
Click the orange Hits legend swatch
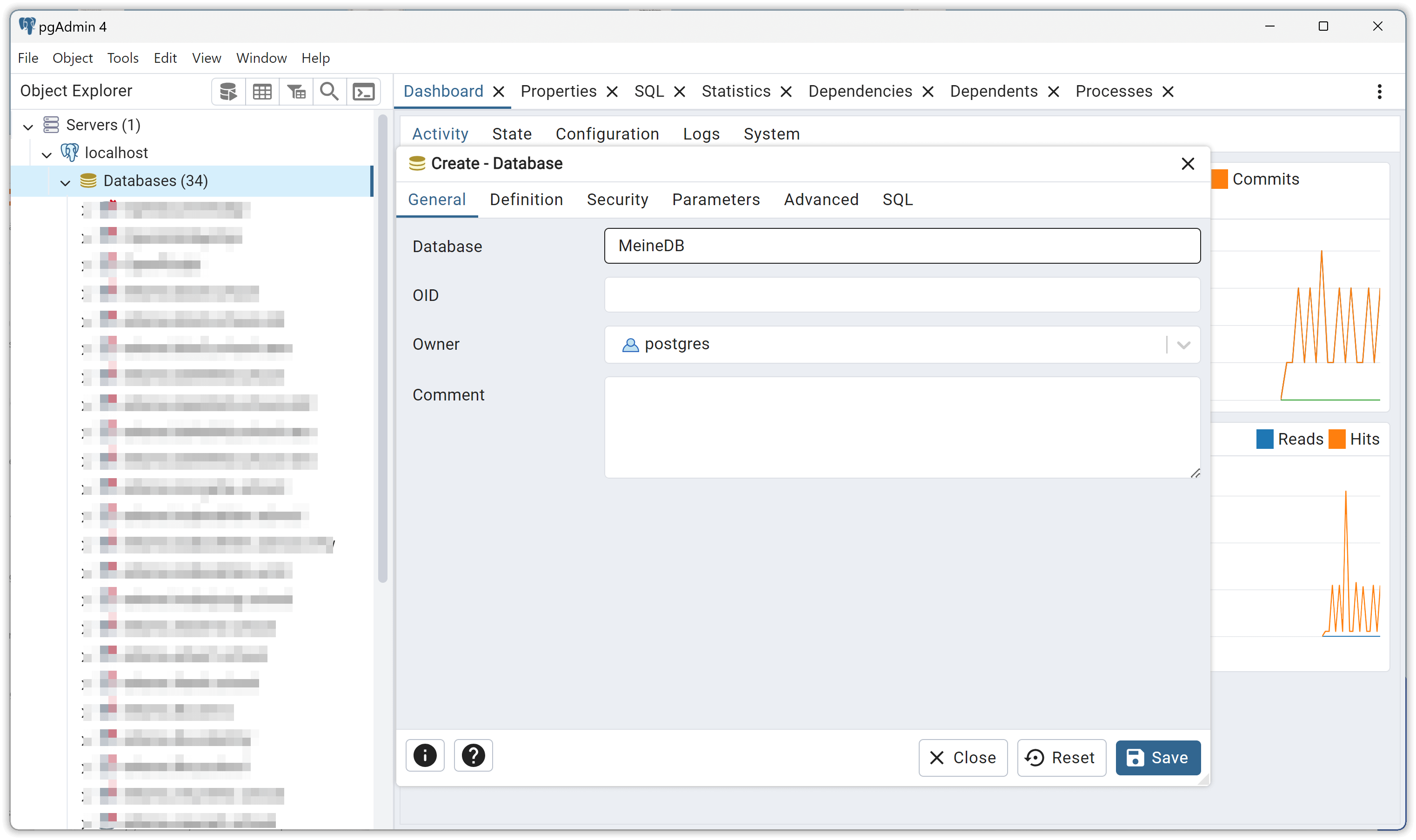(1337, 439)
